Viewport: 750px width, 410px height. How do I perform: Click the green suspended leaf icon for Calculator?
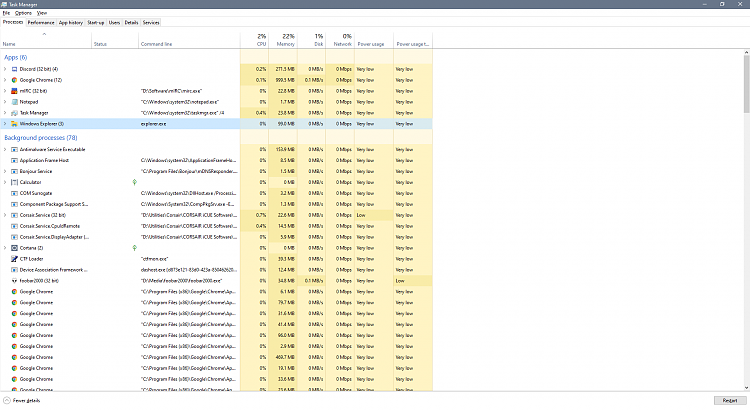134,182
